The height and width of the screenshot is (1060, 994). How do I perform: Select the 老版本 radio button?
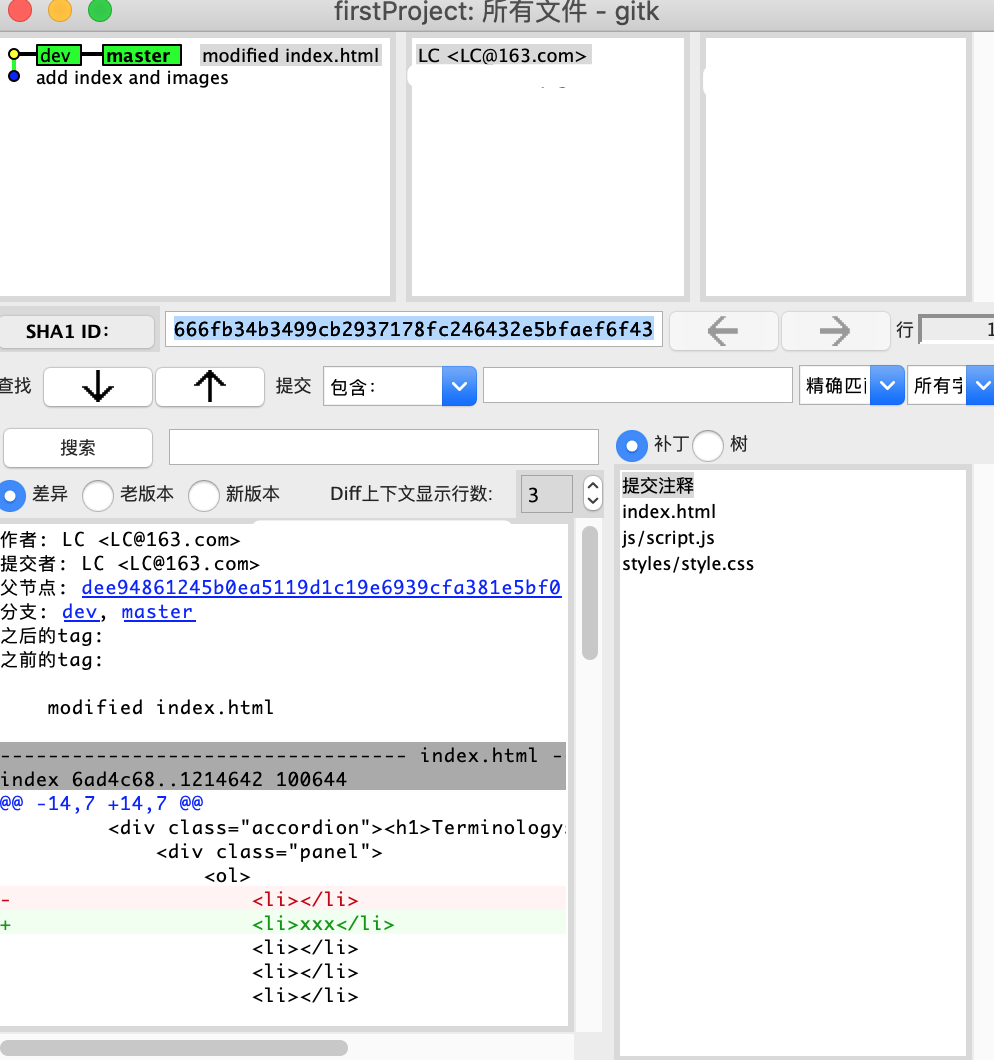tap(98, 495)
